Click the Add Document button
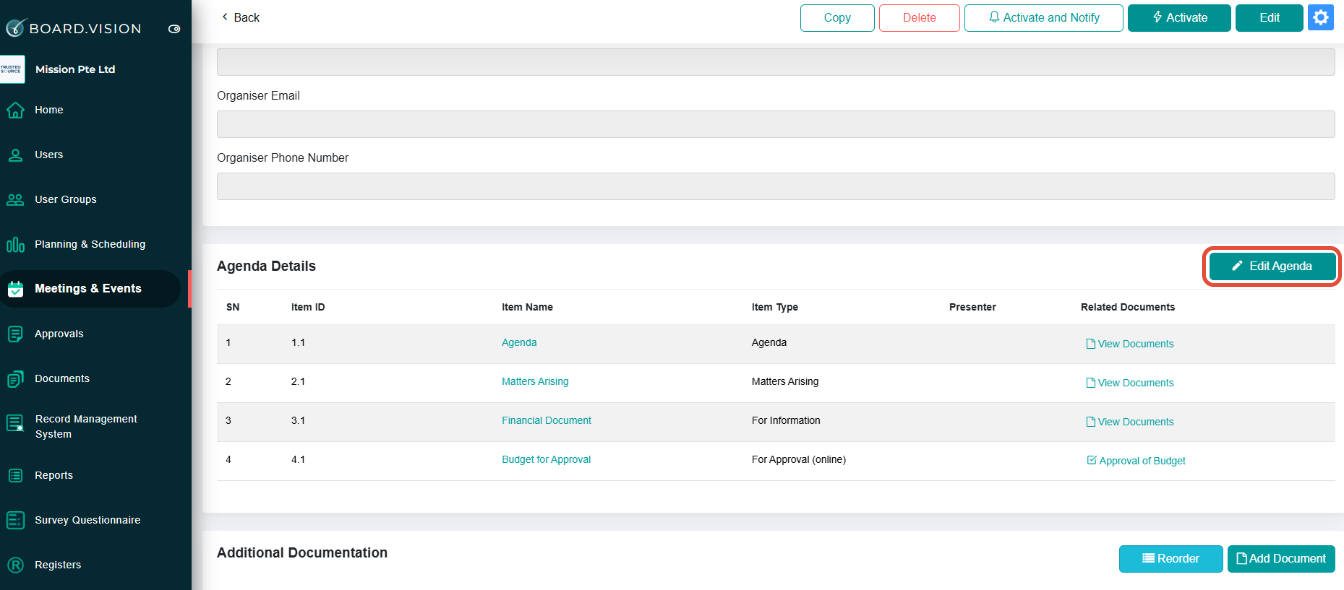The image size is (1344, 590). pyautogui.click(x=1281, y=559)
